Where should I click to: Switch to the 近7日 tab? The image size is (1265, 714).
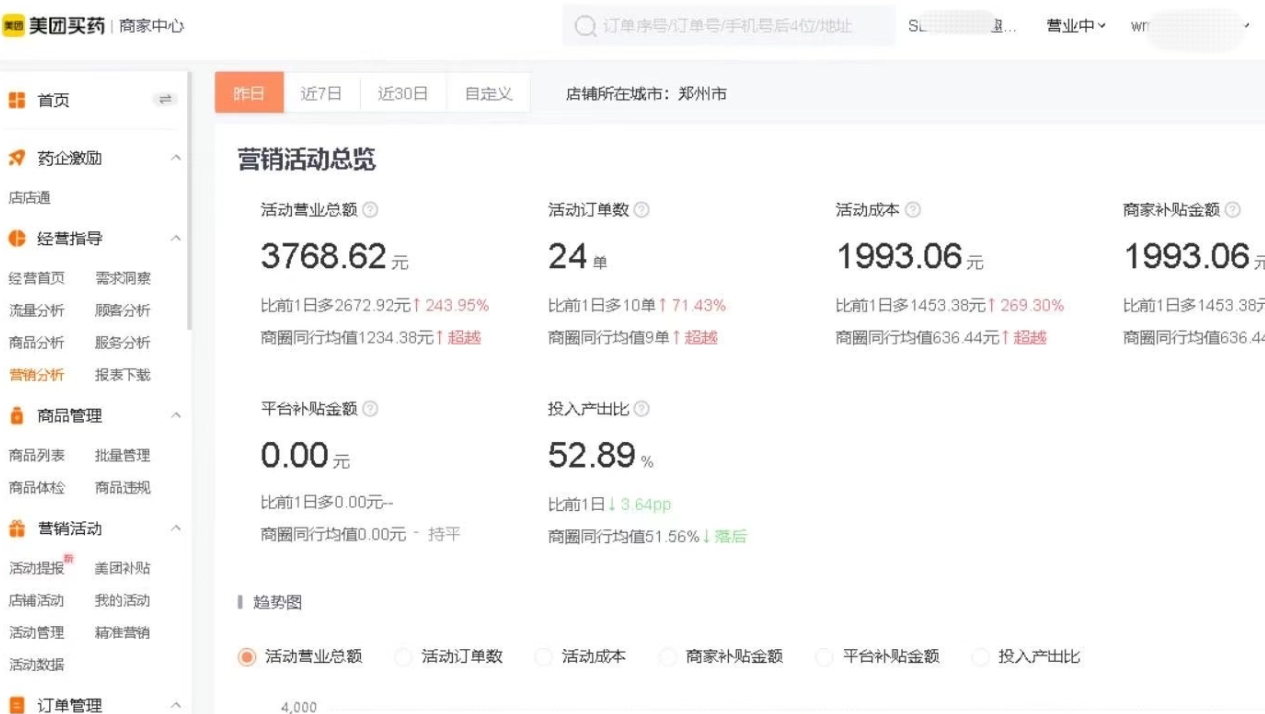pos(321,93)
